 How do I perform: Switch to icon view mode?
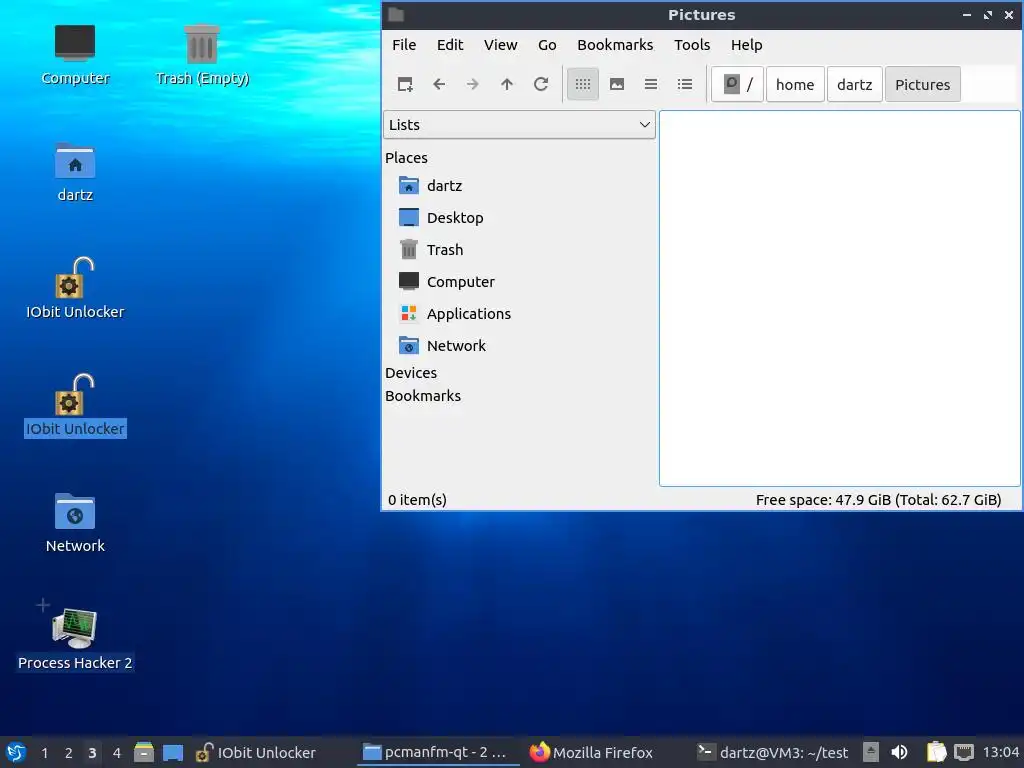(x=583, y=84)
